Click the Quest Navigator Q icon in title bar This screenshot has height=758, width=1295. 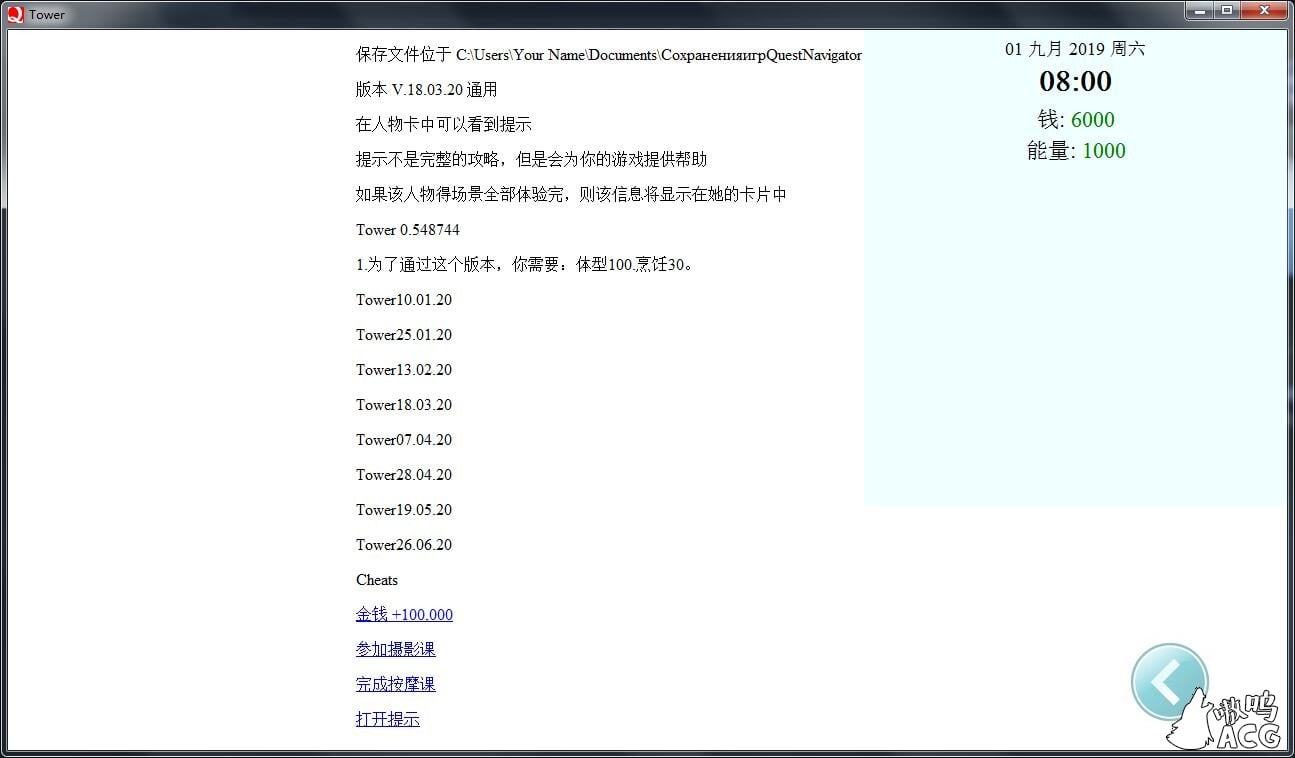pos(14,14)
